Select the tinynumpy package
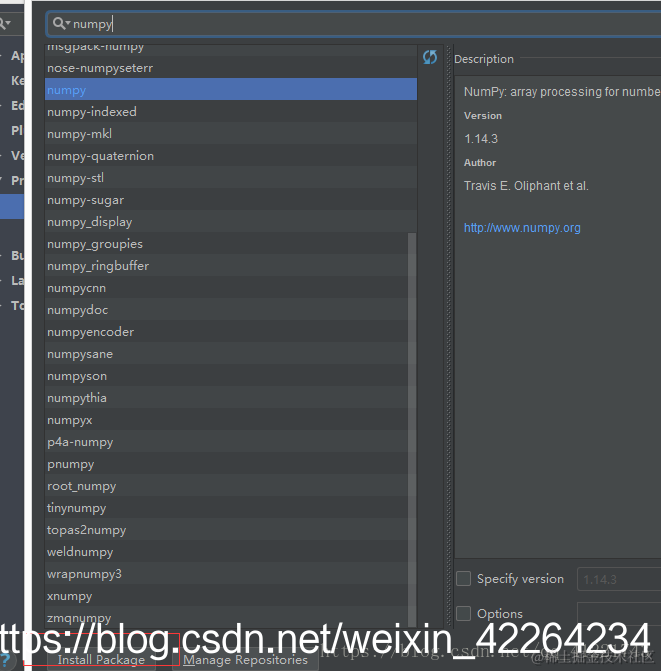This screenshot has height=671, width=661. coord(226,508)
